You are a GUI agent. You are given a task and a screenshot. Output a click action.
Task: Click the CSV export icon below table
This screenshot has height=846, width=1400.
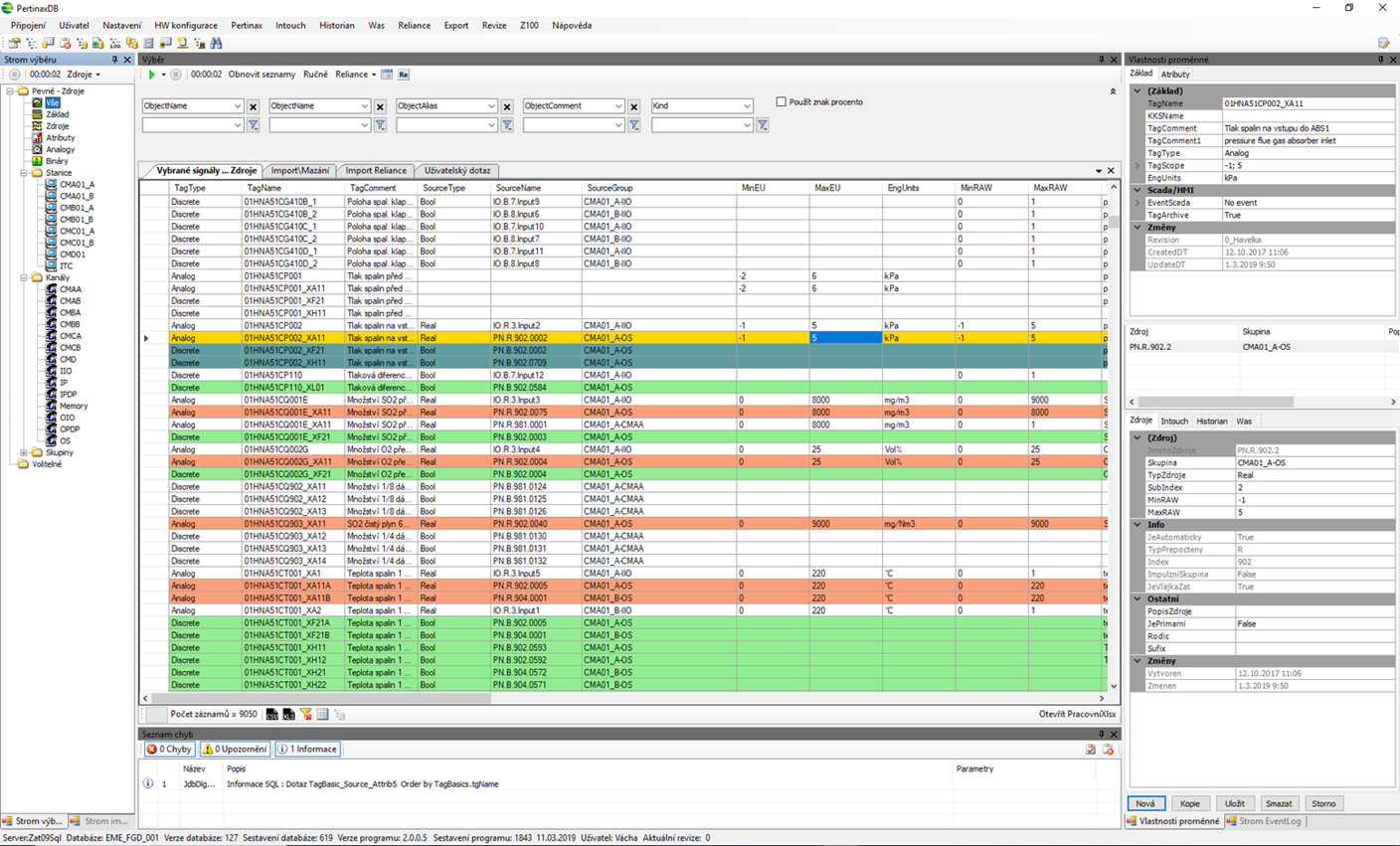point(271,715)
